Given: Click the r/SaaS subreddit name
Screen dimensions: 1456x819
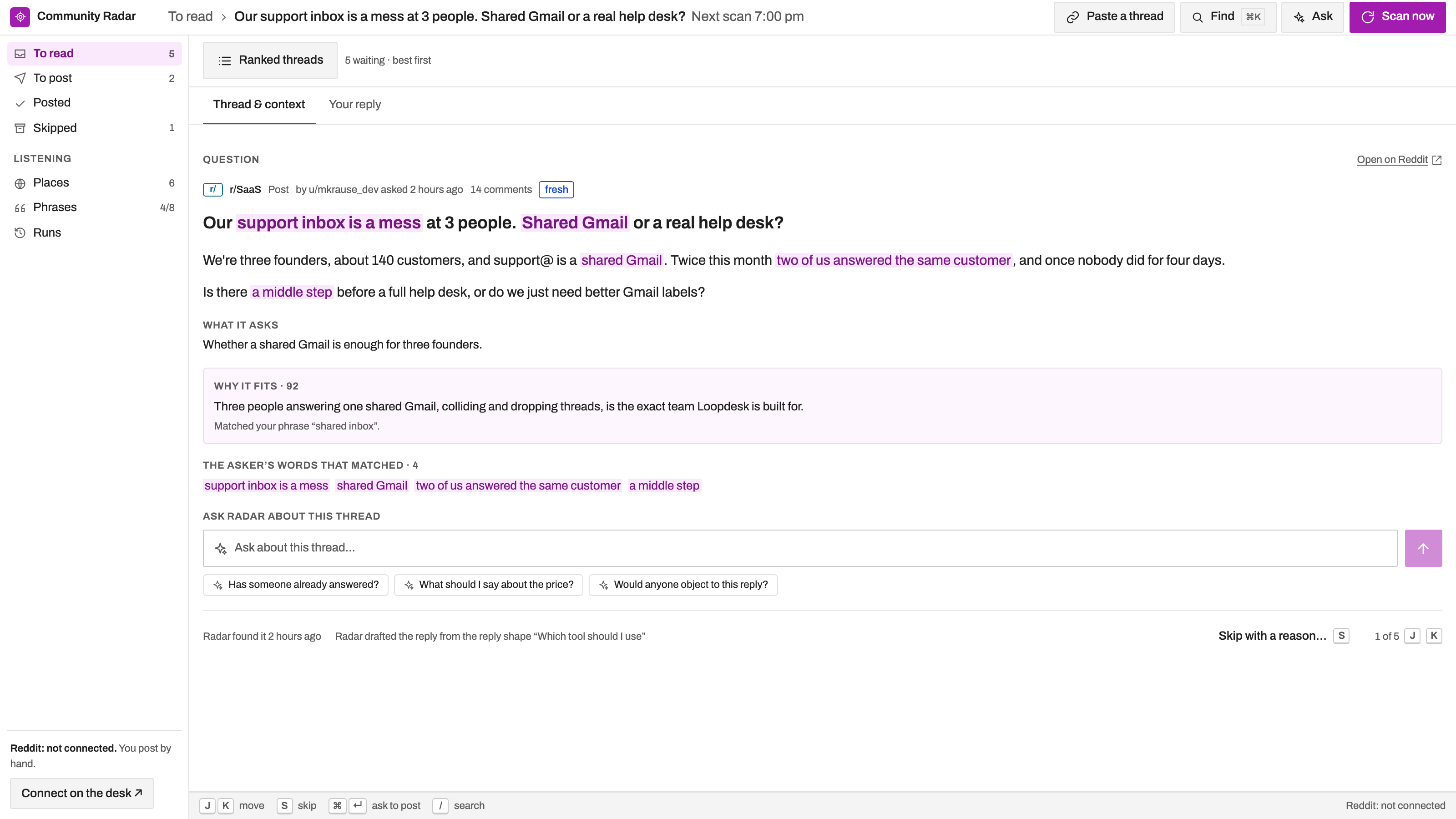Looking at the screenshot, I should click(x=245, y=189).
